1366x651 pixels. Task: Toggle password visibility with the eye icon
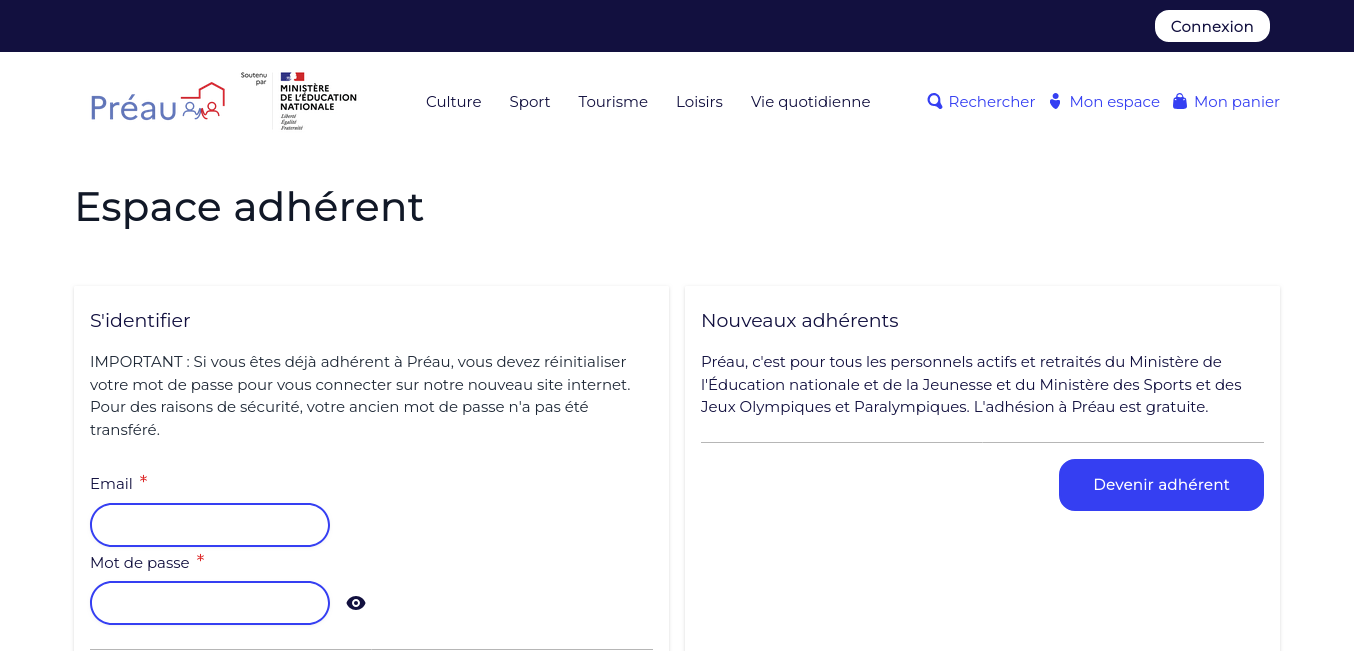[x=356, y=603]
